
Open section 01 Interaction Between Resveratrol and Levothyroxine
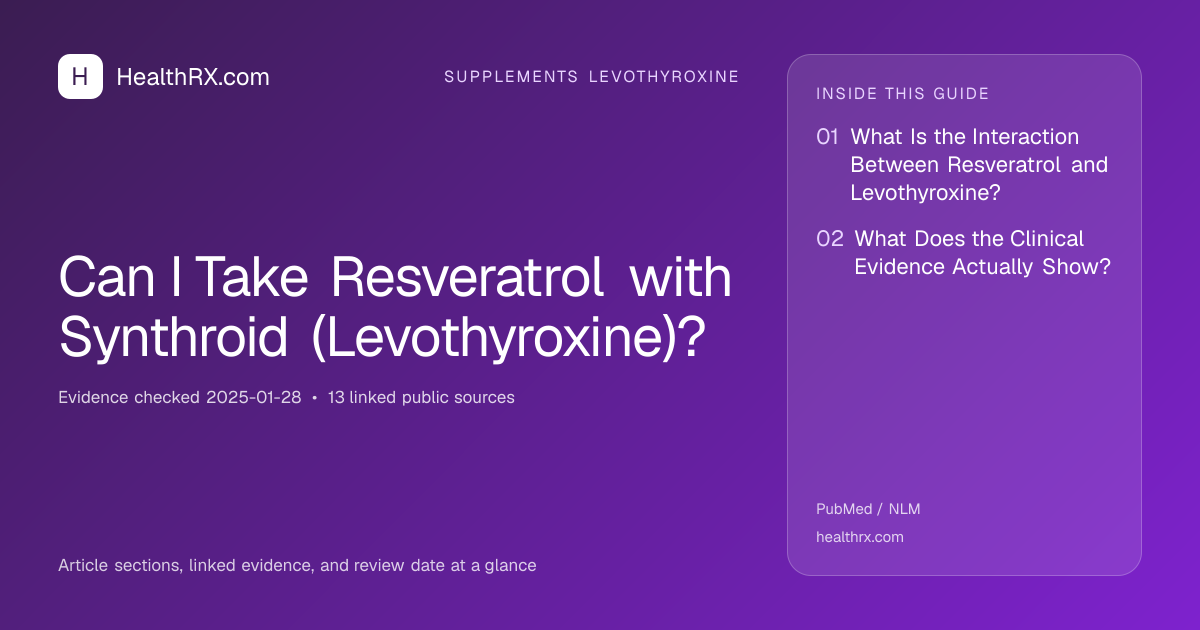click(962, 165)
